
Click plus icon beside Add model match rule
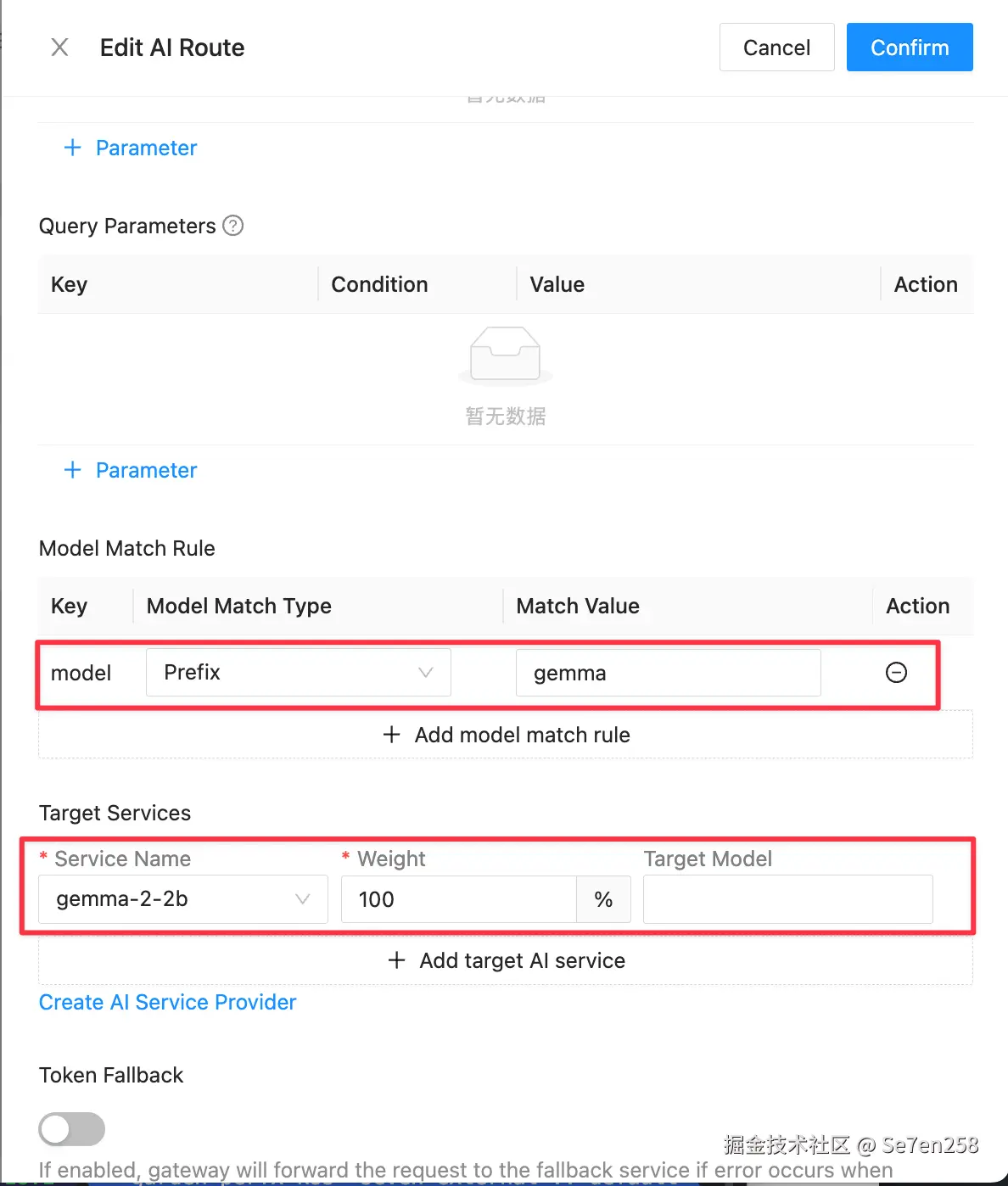click(x=391, y=735)
